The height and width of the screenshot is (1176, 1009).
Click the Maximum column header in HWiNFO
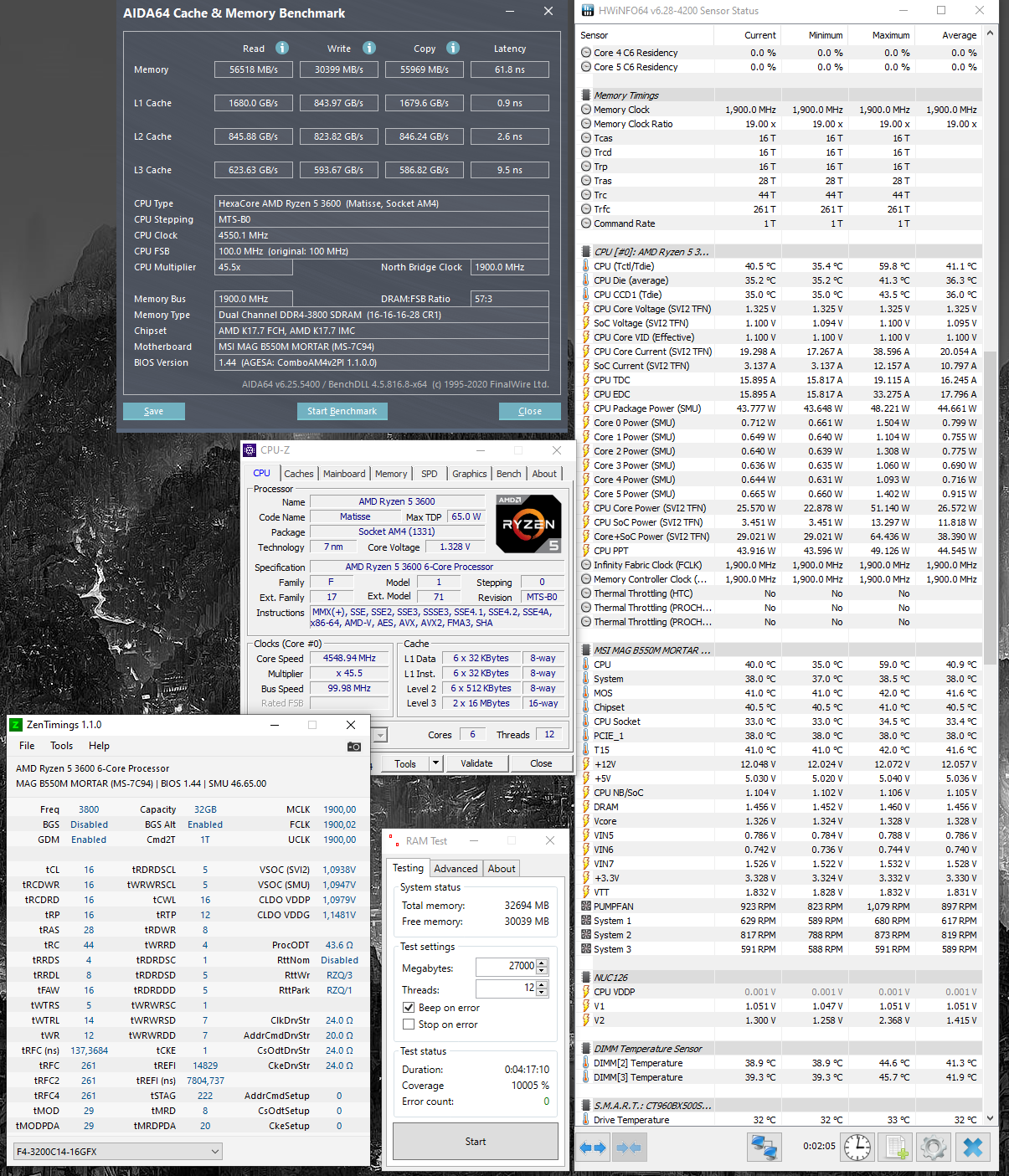[881, 35]
